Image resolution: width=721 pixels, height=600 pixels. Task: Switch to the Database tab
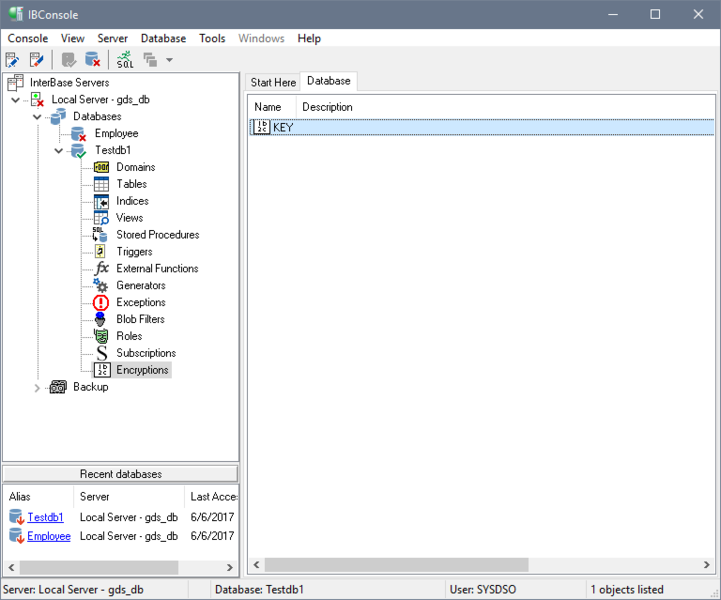[329, 81]
